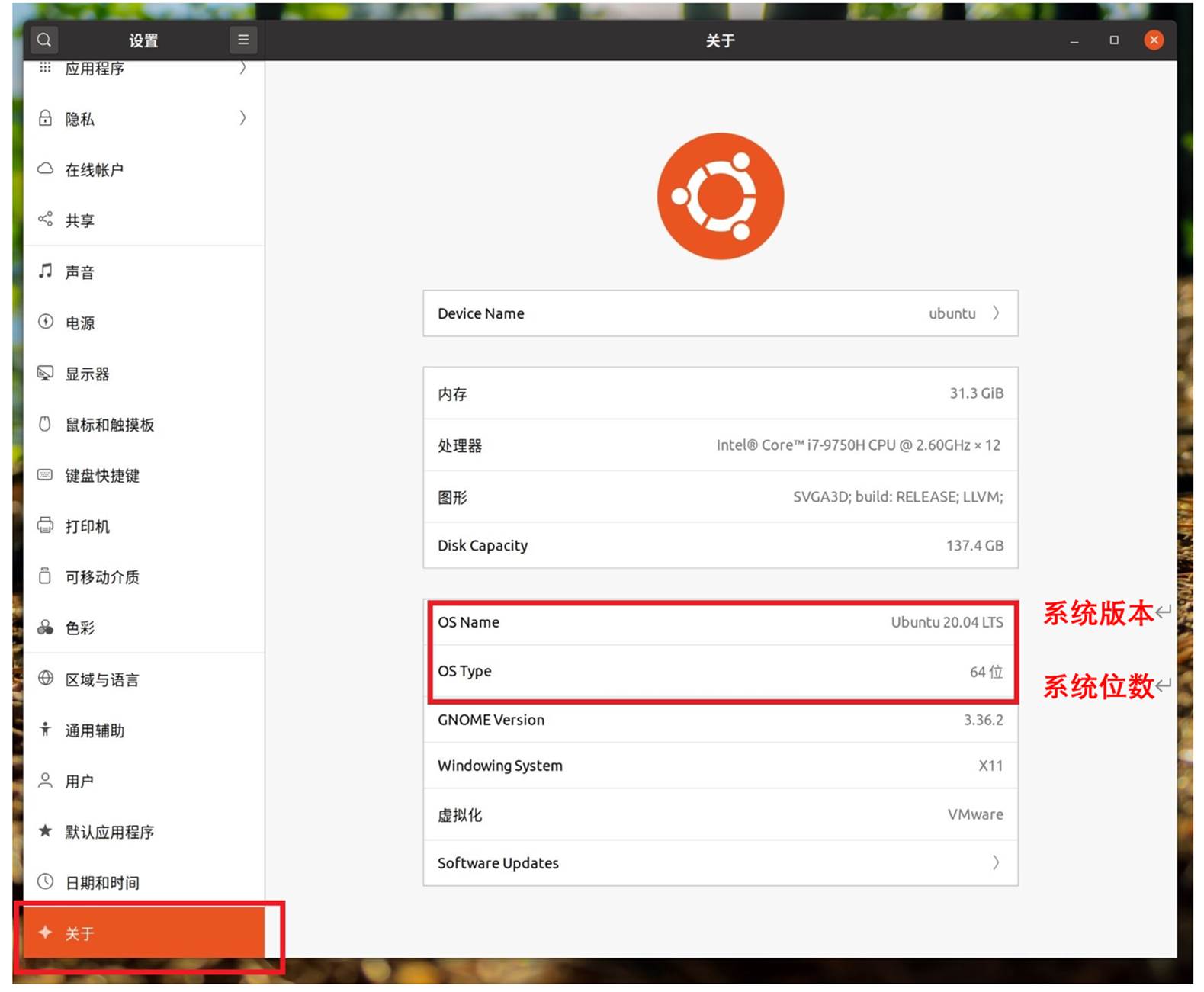Click the Users person icon
The width and height of the screenshot is (1204, 992).
click(x=46, y=780)
